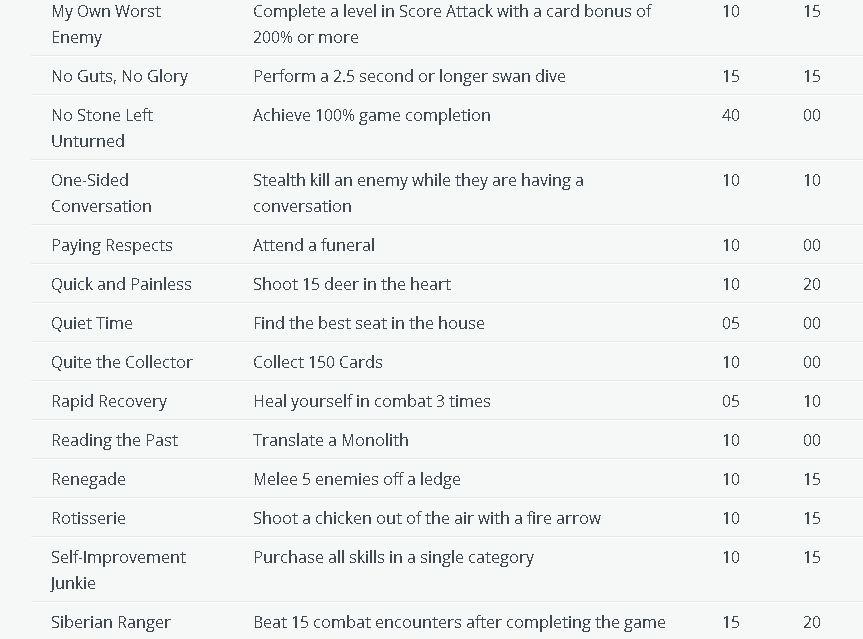Screen dimensions: 863x639
Task: Select the 'Quick and Painless' achievement
Action: pos(121,284)
